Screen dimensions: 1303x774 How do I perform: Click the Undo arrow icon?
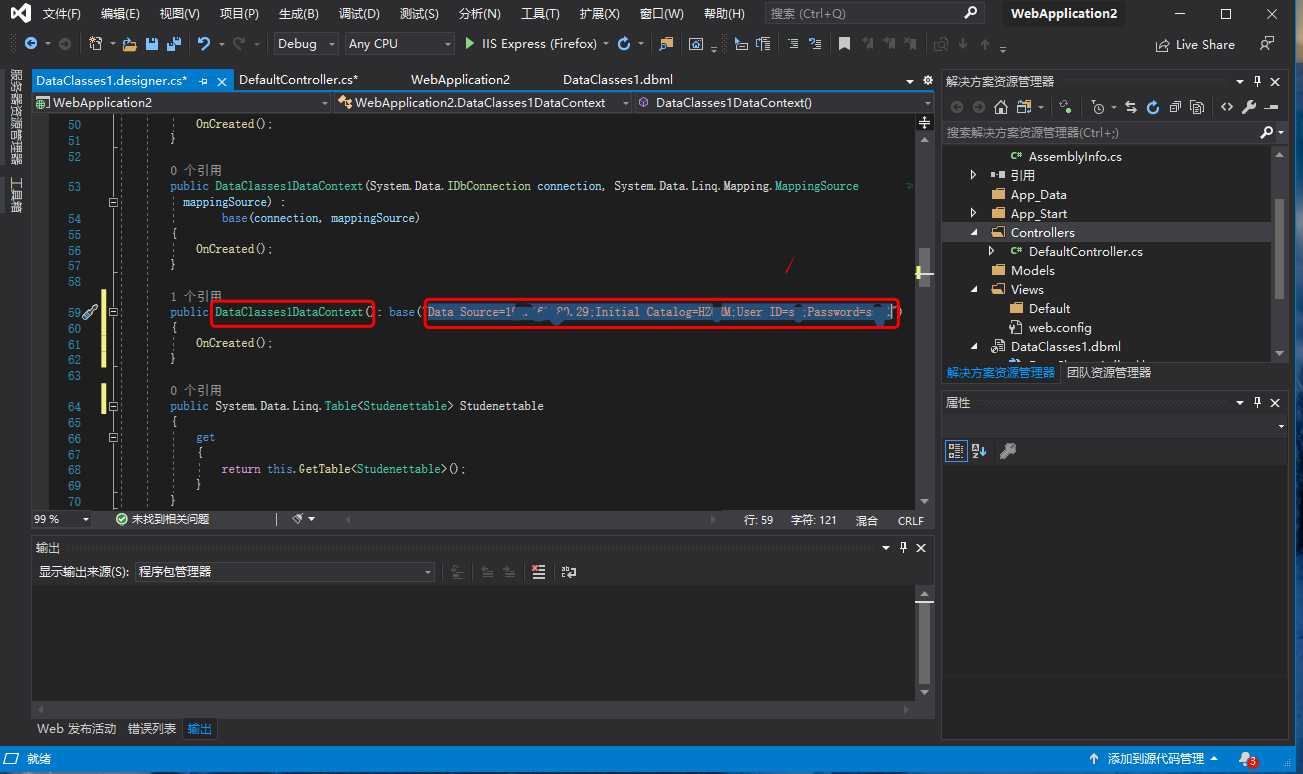tap(204, 44)
